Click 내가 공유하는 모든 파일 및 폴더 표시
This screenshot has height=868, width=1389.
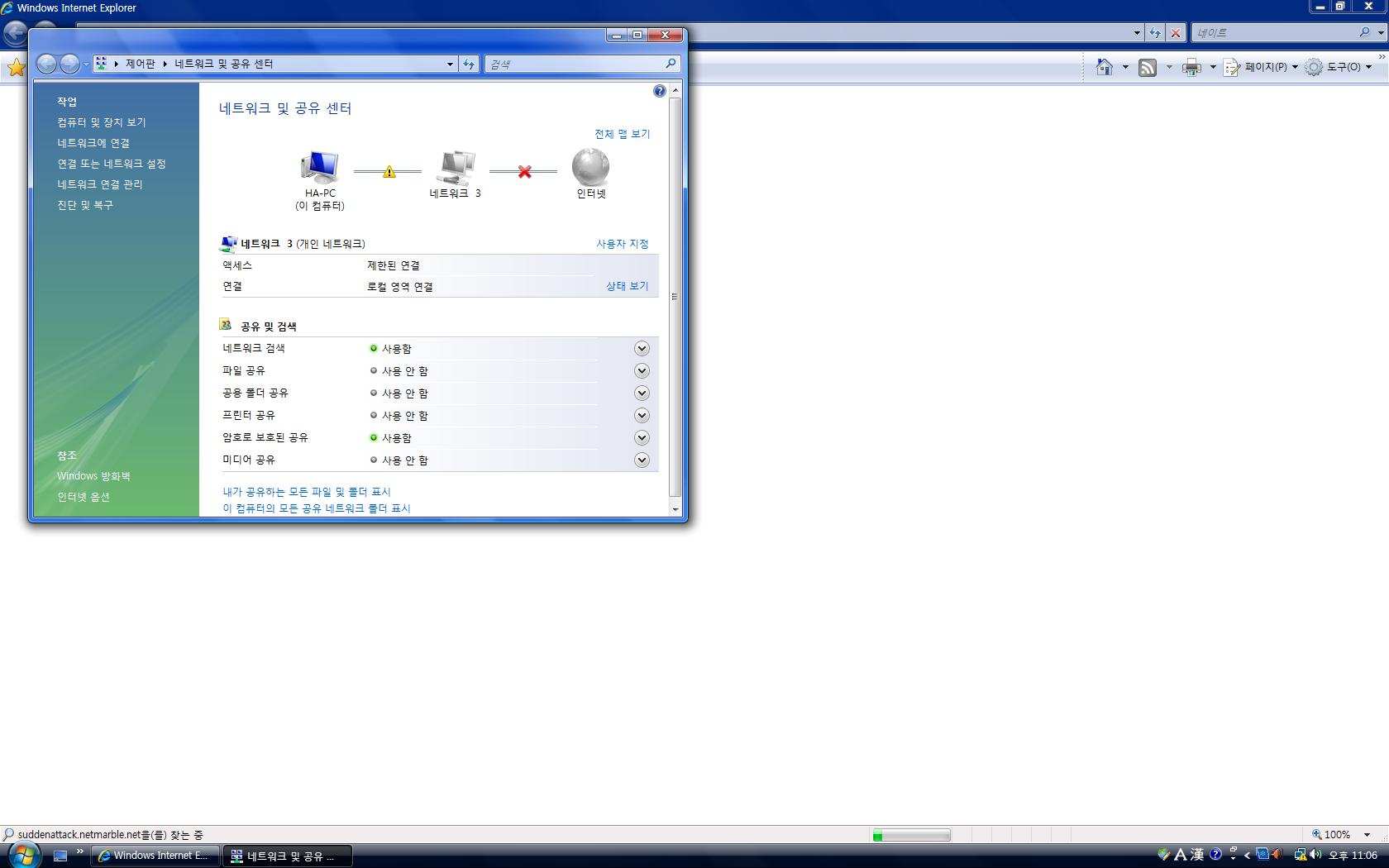point(307,492)
